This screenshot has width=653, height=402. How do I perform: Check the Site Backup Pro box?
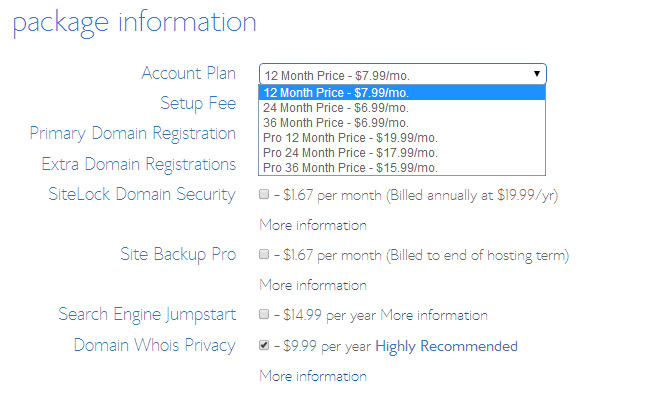click(264, 255)
